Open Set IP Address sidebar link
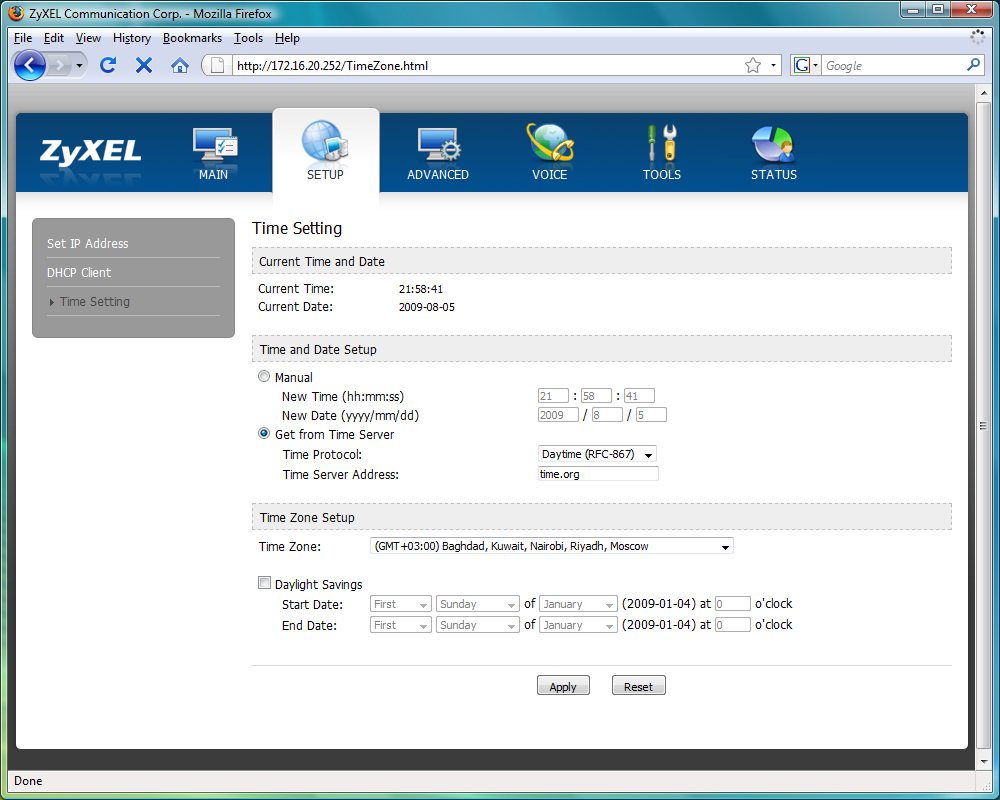This screenshot has width=1000, height=800. pos(87,243)
